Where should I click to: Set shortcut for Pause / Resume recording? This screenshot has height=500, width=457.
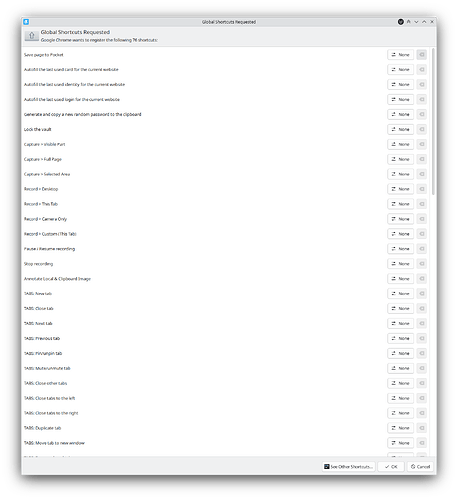400,249
